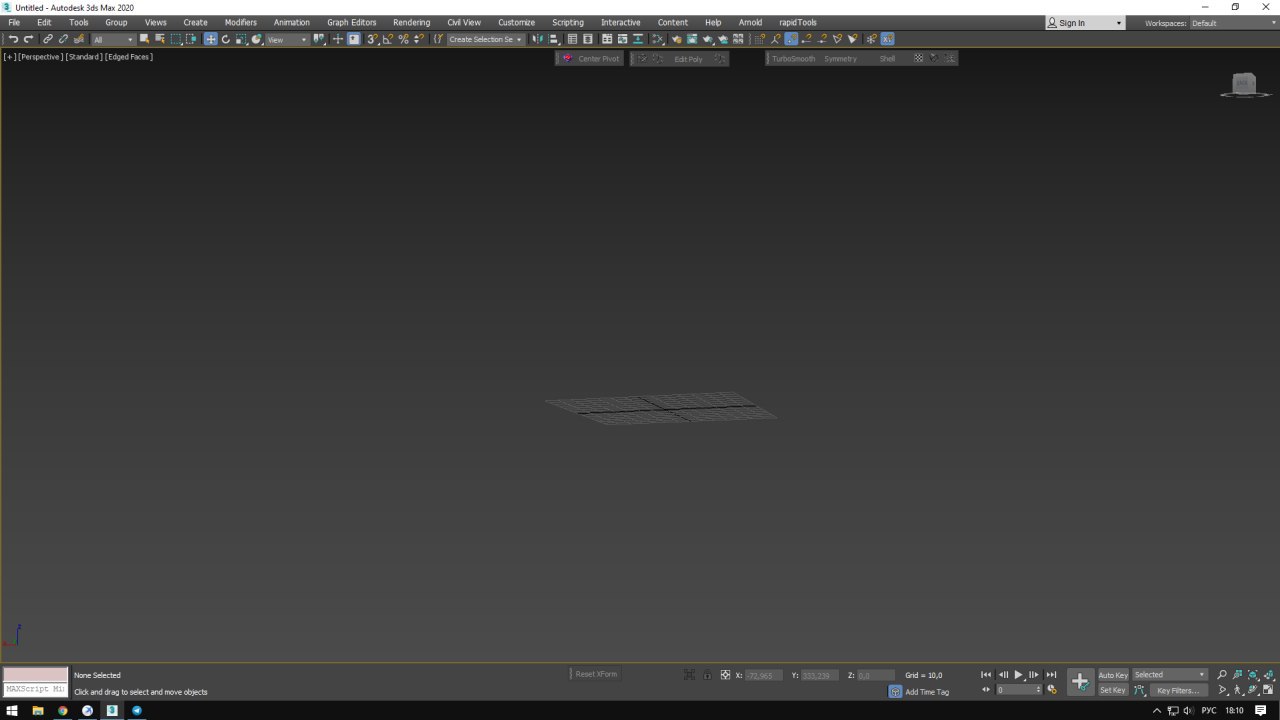Open the Layer Explorer toggle

pyautogui.click(x=588, y=39)
